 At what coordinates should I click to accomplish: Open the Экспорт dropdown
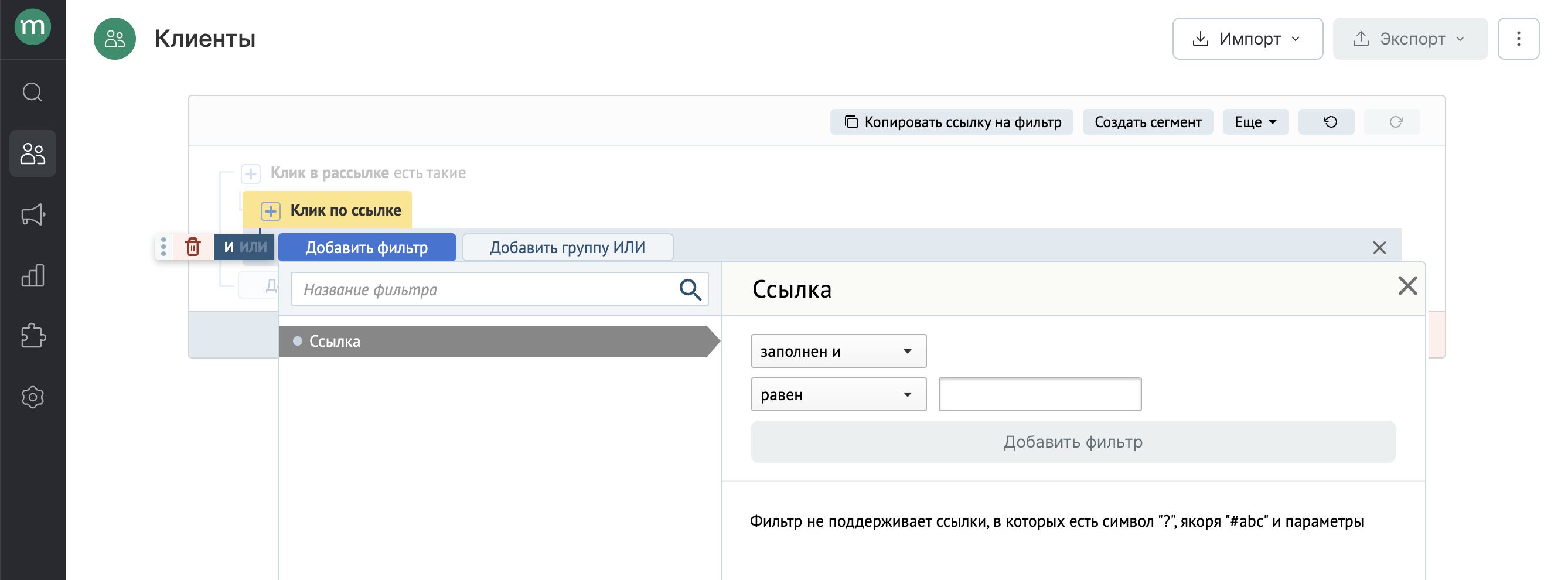[1410, 39]
